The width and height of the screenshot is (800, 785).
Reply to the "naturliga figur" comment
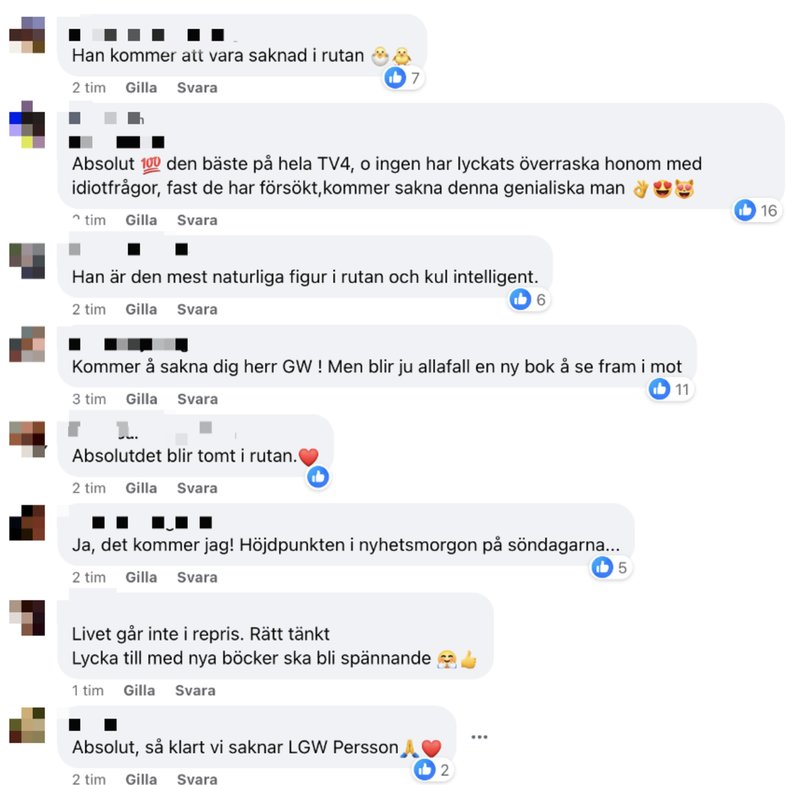[197, 310]
